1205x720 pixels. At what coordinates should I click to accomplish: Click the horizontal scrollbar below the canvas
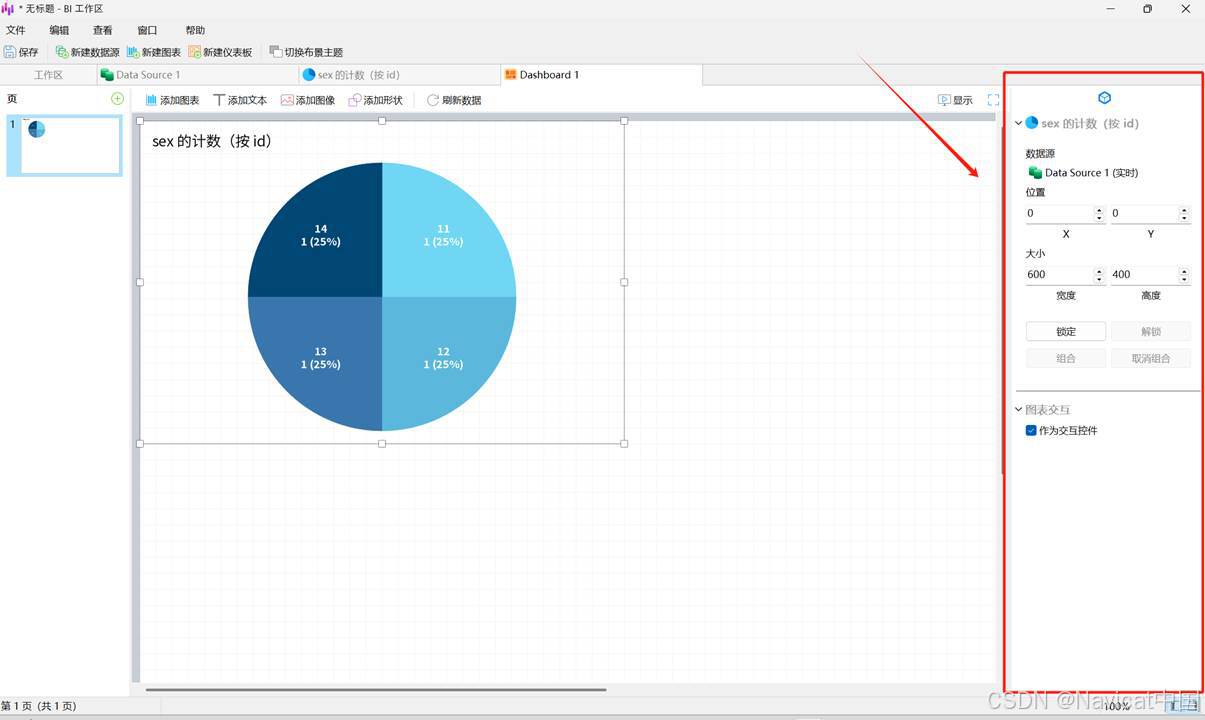point(376,689)
